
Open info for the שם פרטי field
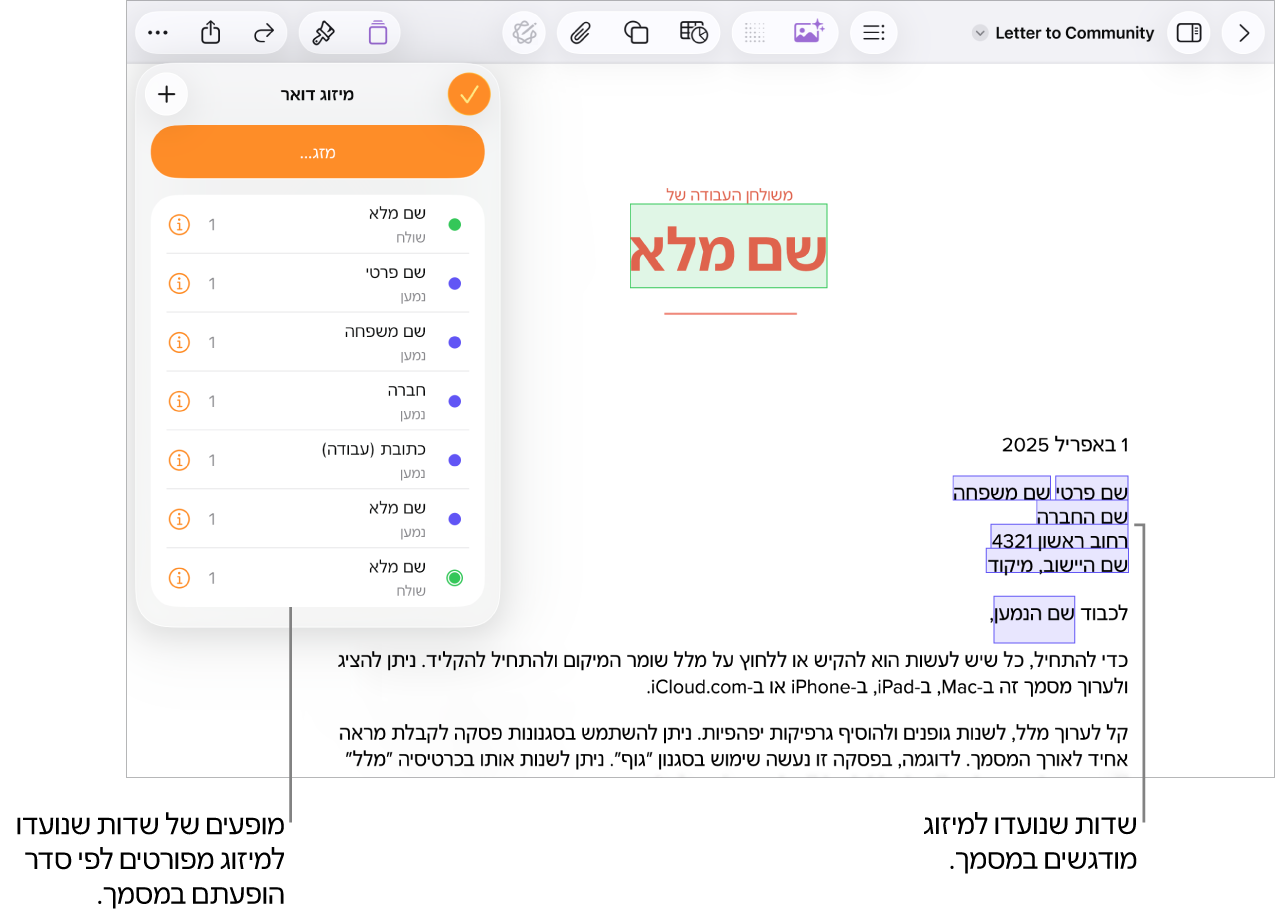coord(179,284)
